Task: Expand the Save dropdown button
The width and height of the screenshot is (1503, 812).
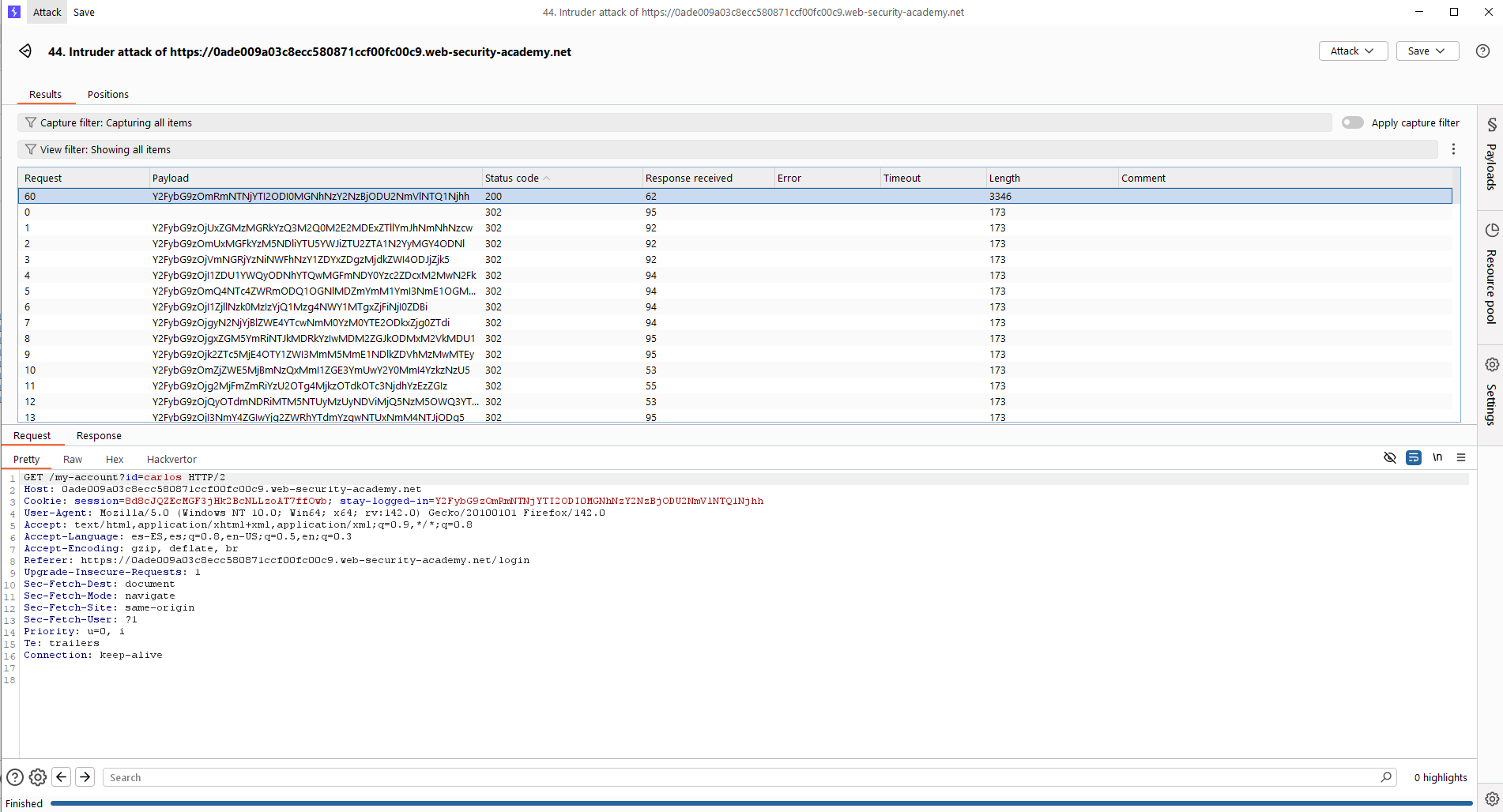Action: (1426, 51)
